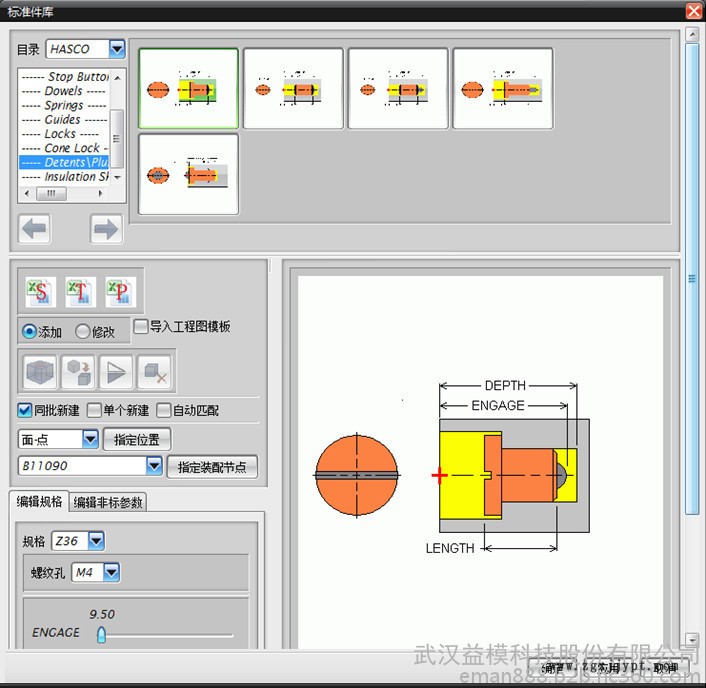Enable the 导入工程图模板 checkbox
The image size is (706, 688).
point(141,326)
